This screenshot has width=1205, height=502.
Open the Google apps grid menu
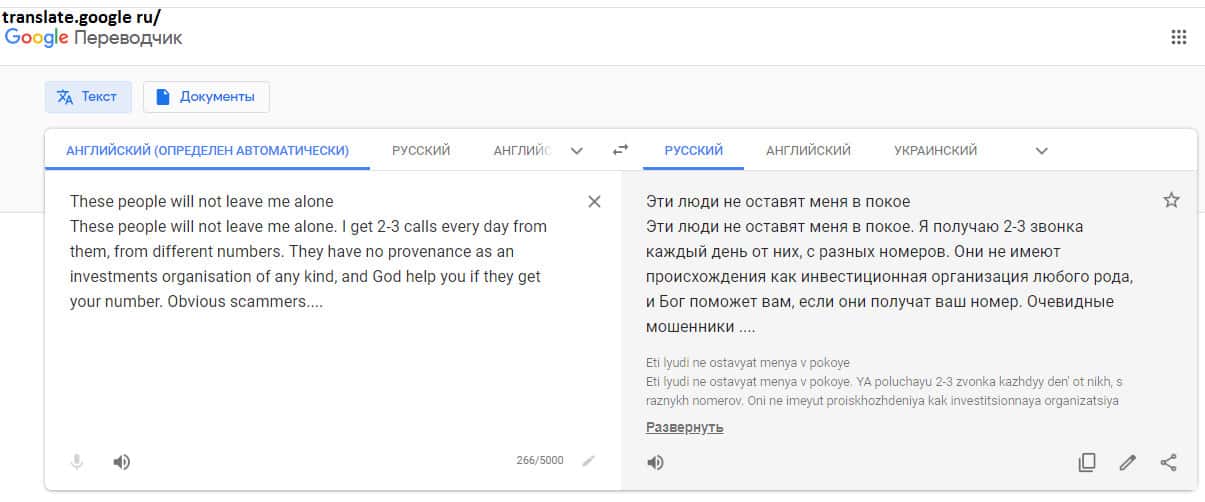coord(1179,37)
